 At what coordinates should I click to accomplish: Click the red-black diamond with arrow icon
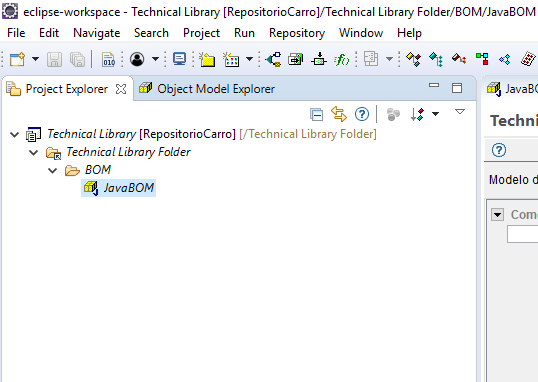[x=459, y=59]
